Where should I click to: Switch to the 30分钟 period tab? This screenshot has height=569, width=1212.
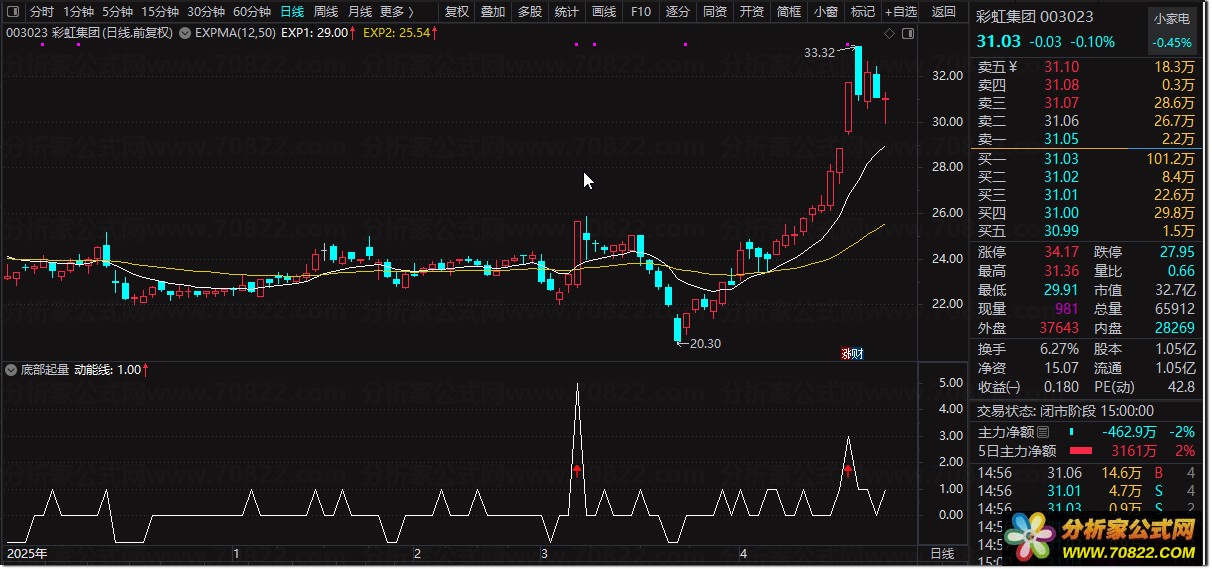(206, 12)
